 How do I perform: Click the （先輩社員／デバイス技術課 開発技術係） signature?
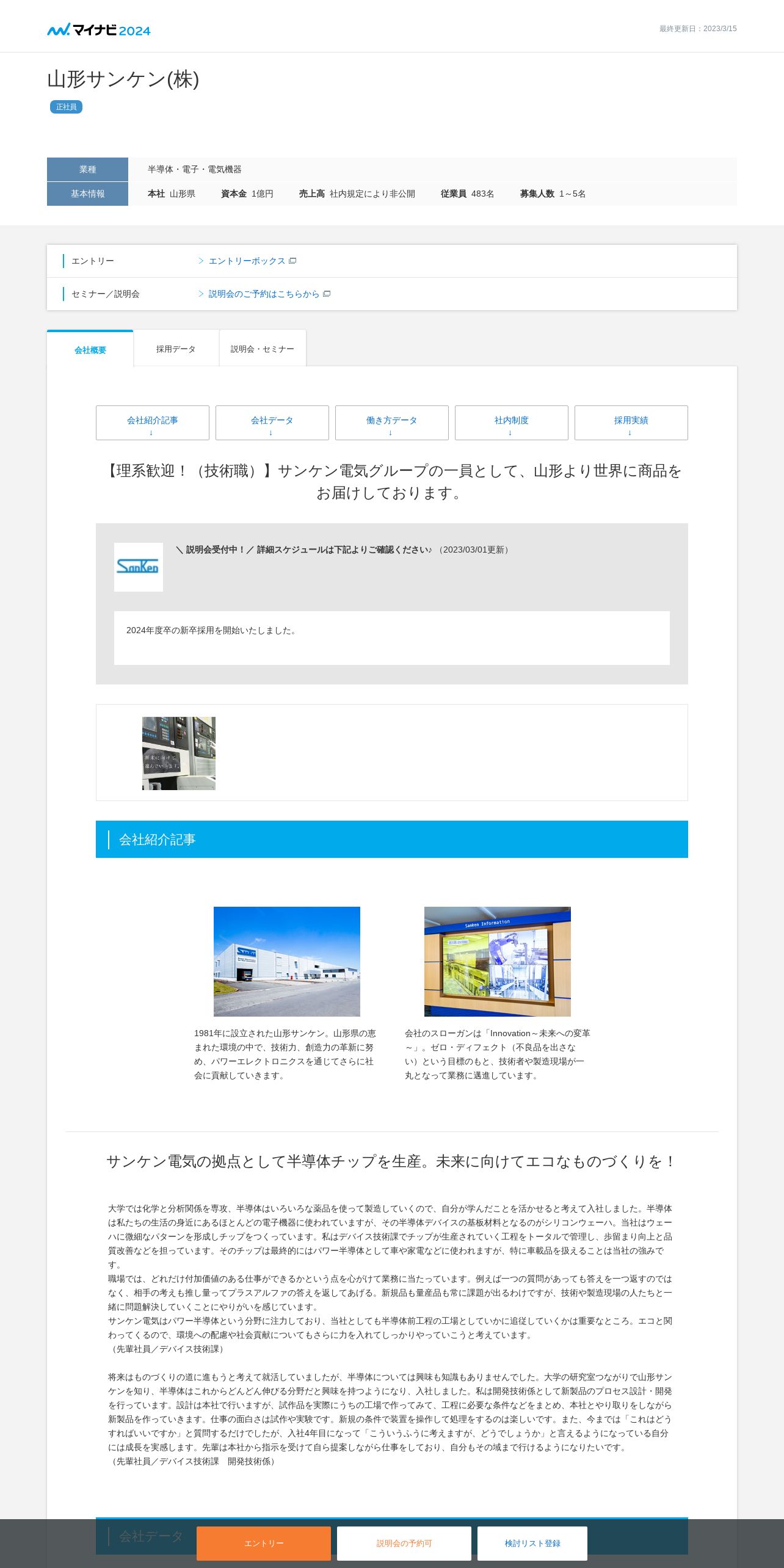194,1461
